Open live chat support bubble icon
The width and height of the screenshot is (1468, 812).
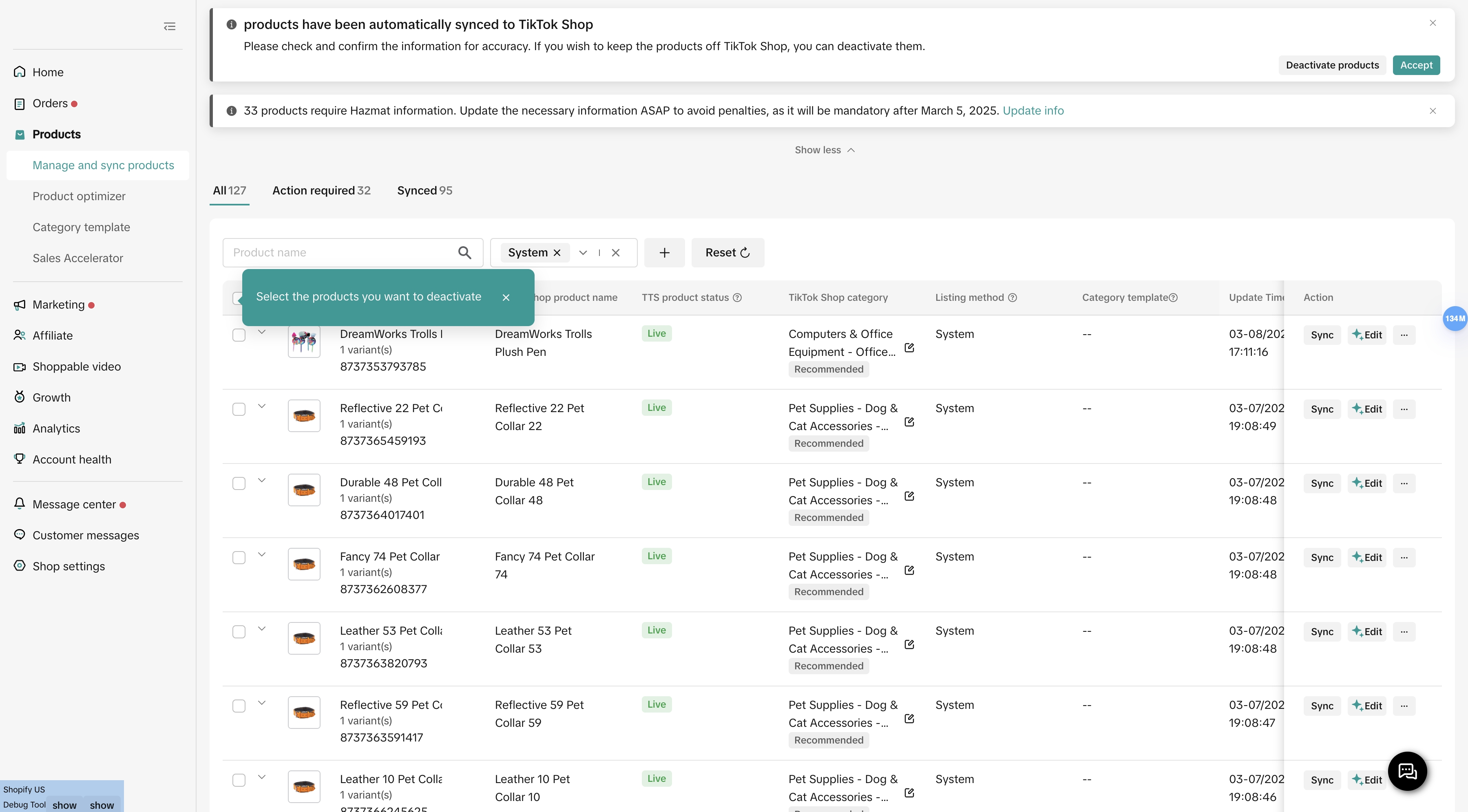pyautogui.click(x=1407, y=771)
